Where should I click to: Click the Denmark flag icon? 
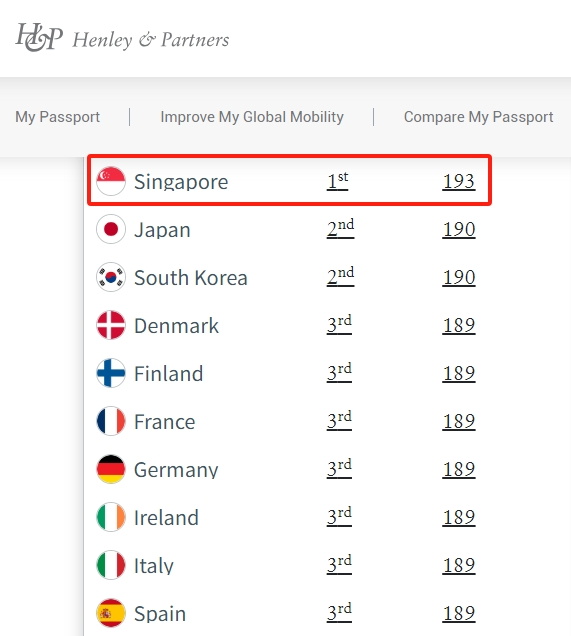pos(111,325)
